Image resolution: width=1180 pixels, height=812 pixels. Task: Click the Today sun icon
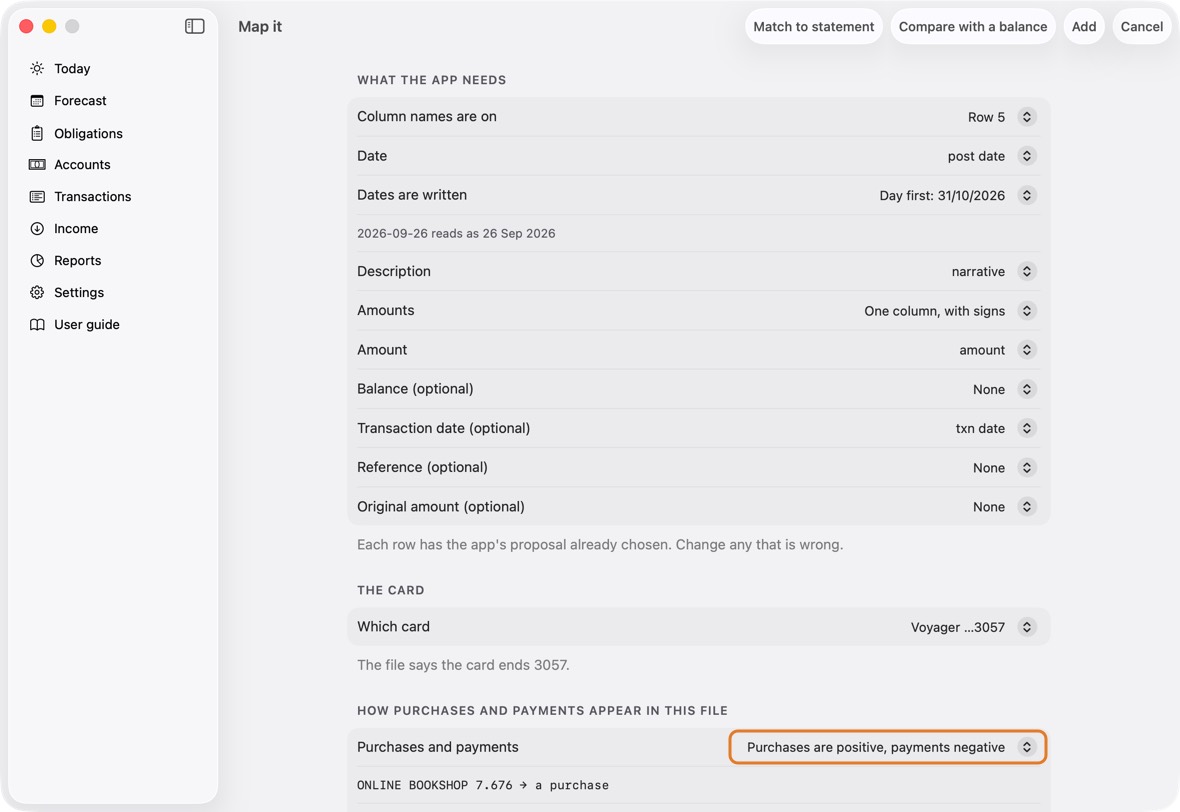(x=37, y=68)
